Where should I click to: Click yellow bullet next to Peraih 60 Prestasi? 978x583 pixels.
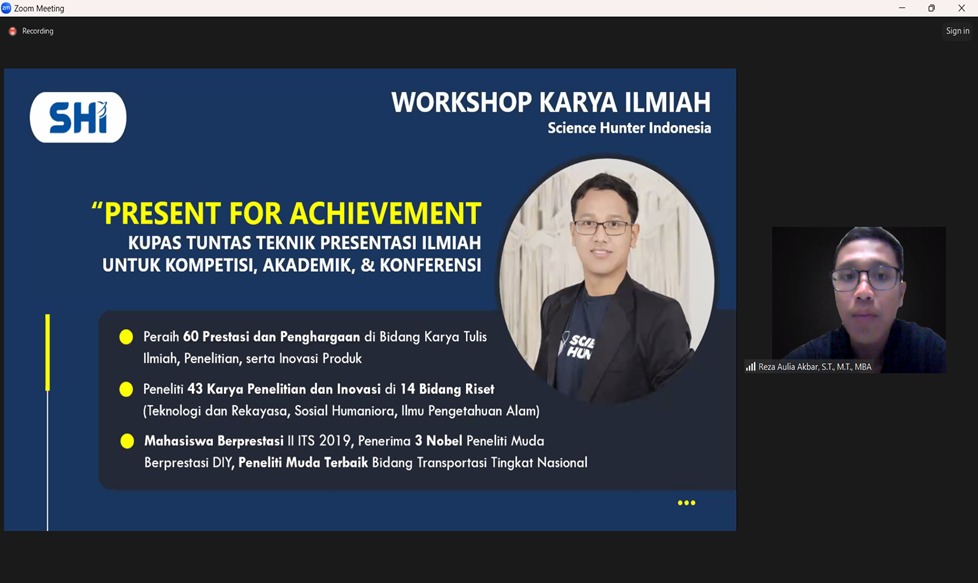pyautogui.click(x=126, y=337)
